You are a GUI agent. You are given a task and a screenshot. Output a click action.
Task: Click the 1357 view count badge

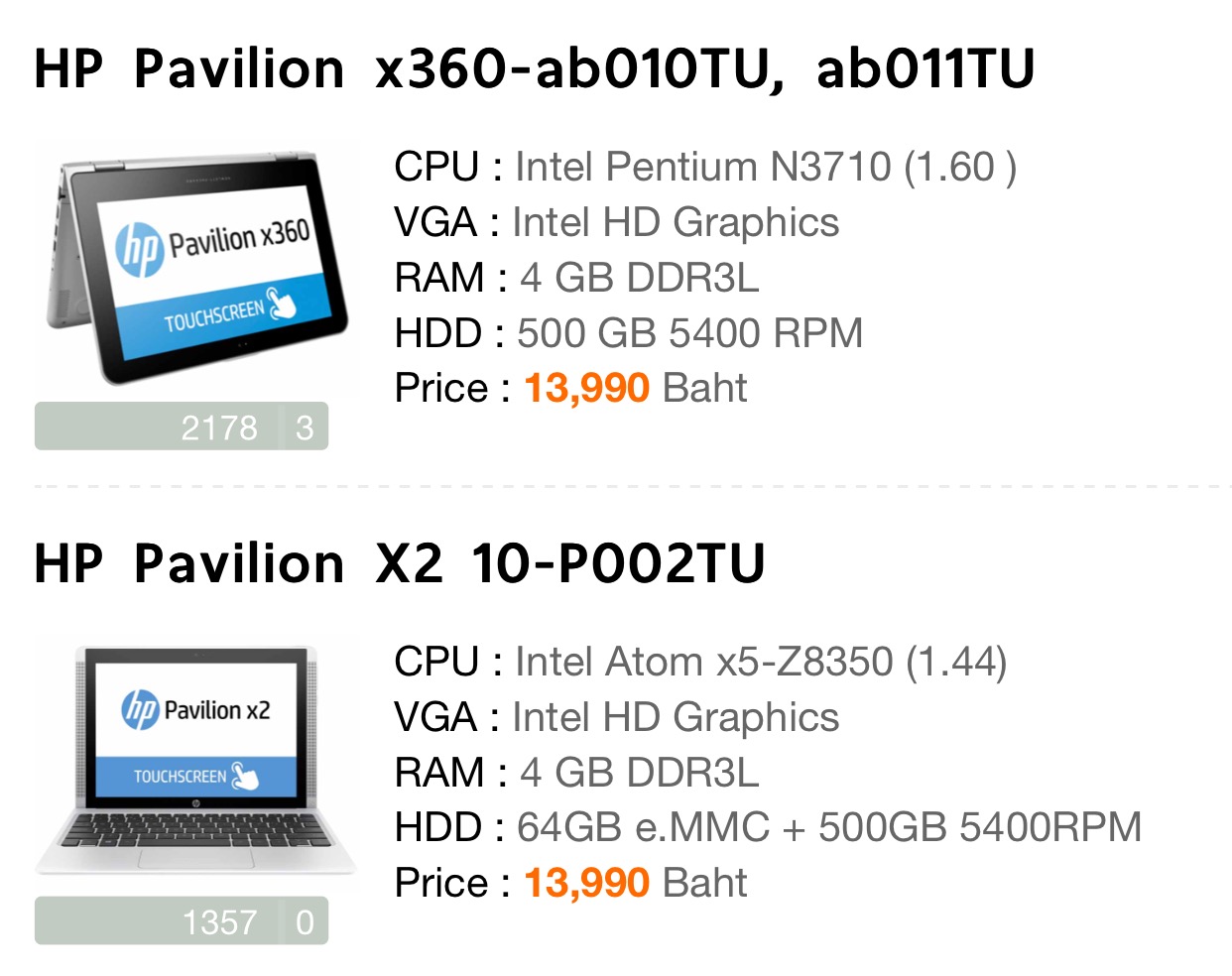160,921
